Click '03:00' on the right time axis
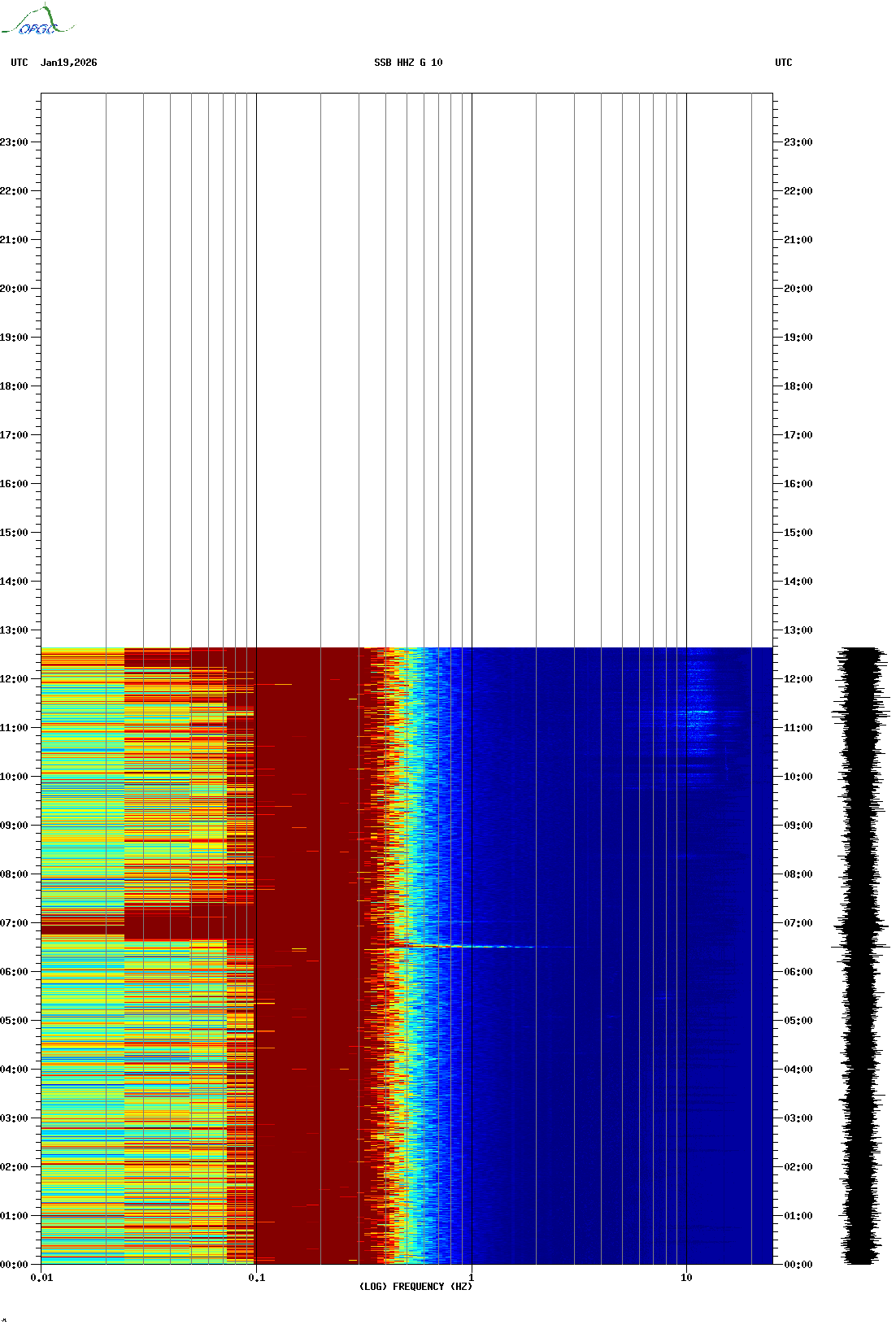896x1329 pixels. (798, 1118)
